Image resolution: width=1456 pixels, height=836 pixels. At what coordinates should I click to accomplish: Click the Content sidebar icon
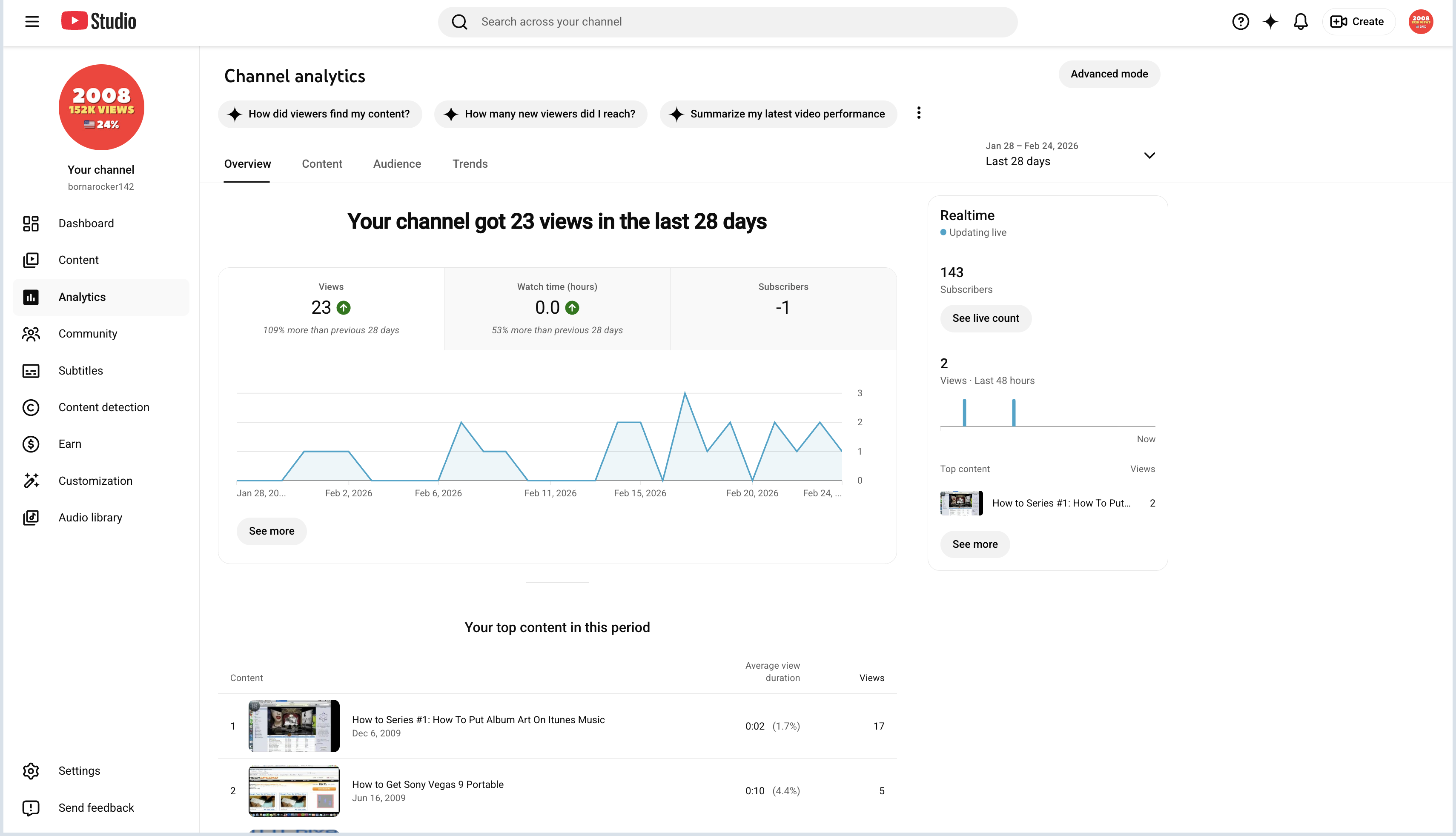[x=31, y=260]
